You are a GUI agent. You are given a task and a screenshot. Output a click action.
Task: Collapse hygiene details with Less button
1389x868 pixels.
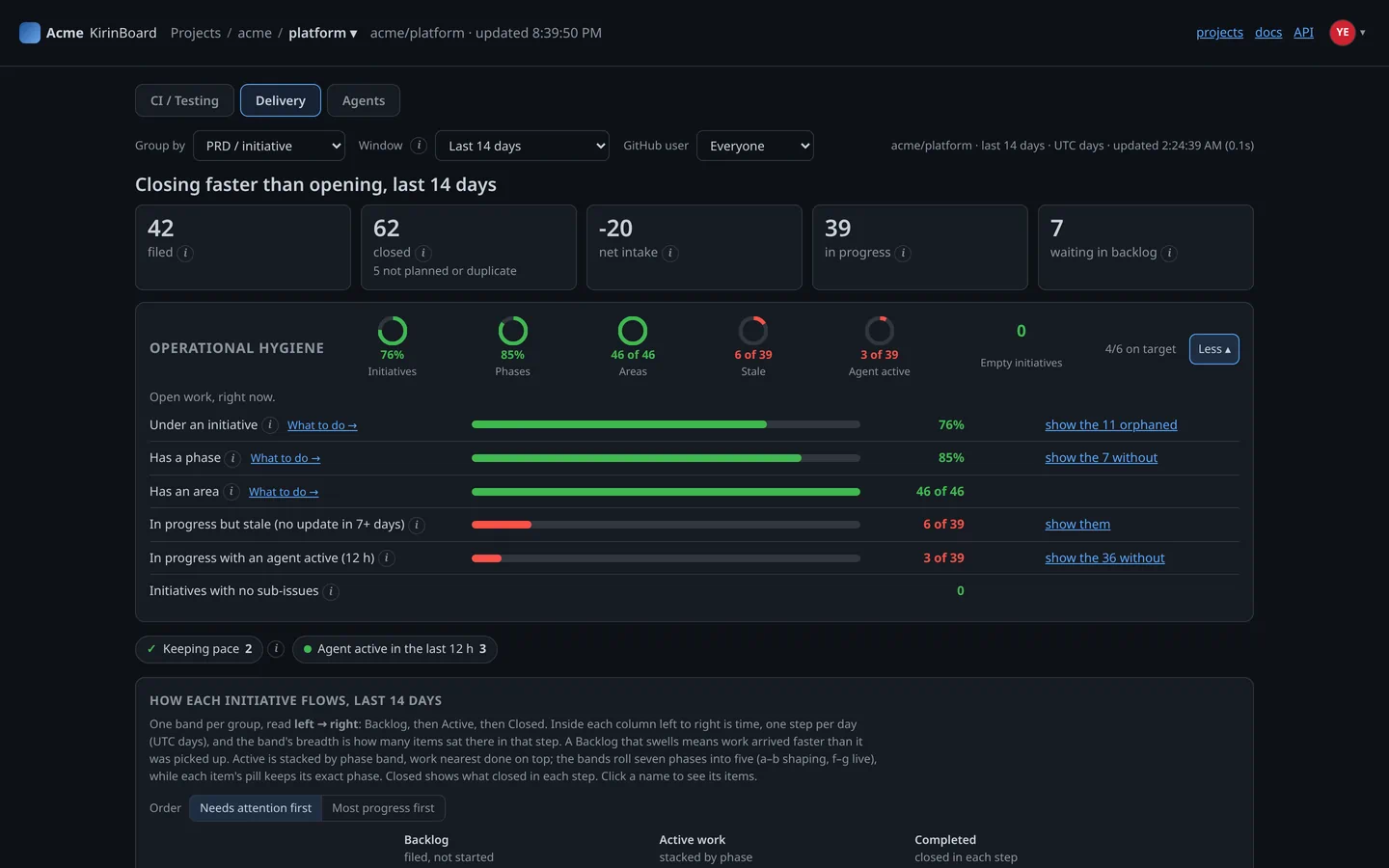click(1214, 349)
